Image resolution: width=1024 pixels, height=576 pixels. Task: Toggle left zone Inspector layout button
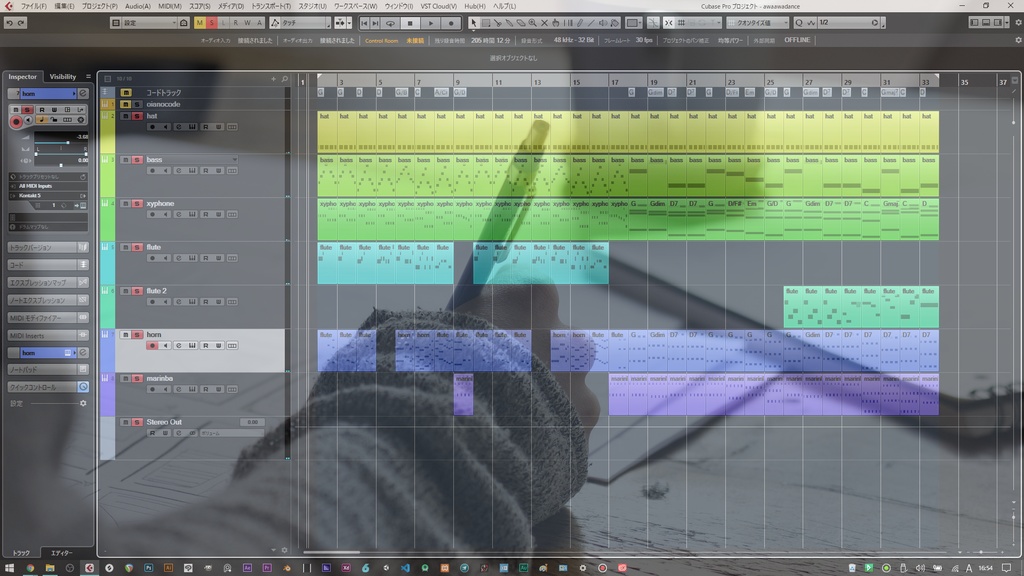pyautogui.click(x=974, y=23)
